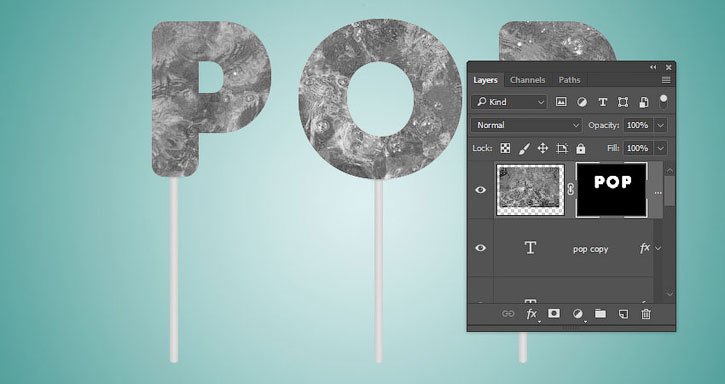Filter layers by shape layers icon
The width and height of the screenshot is (725, 384).
623,102
